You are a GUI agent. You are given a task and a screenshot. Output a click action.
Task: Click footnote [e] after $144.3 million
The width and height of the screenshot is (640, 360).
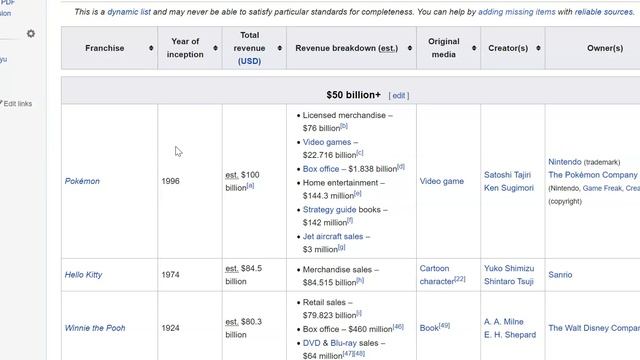[358, 193]
